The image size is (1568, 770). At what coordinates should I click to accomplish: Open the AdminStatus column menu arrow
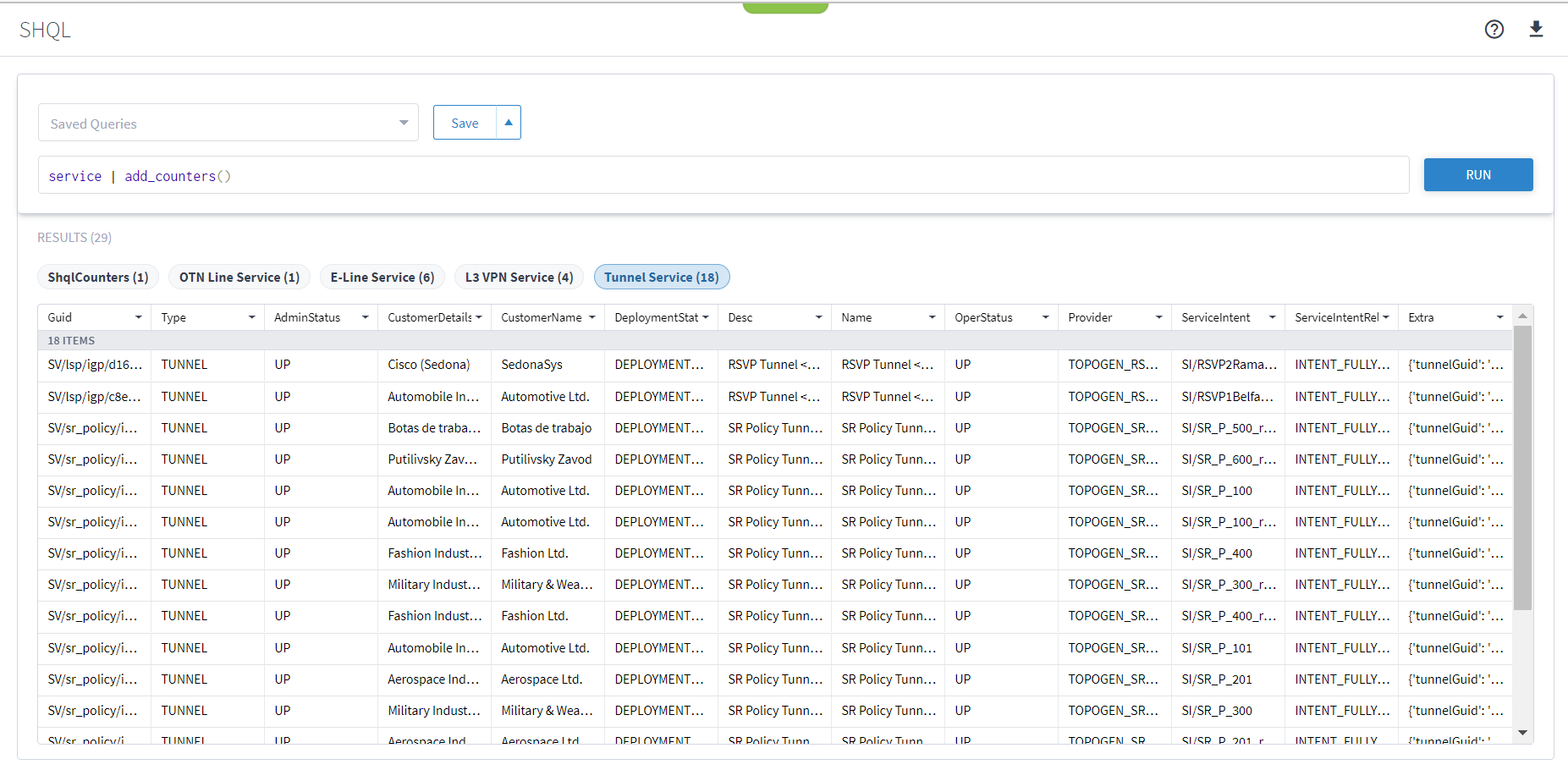(x=366, y=317)
